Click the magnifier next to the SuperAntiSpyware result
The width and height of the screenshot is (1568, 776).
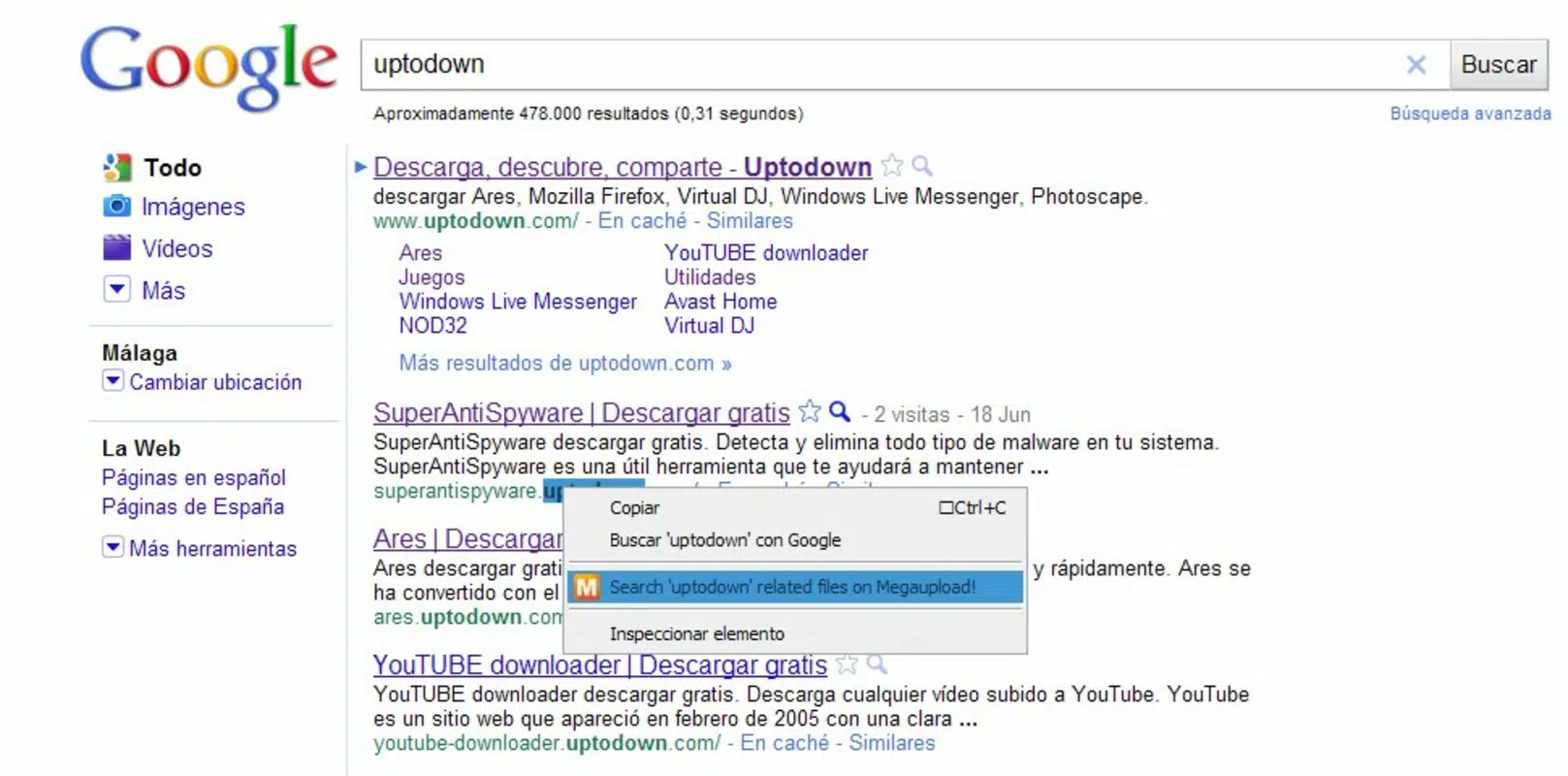click(x=840, y=411)
